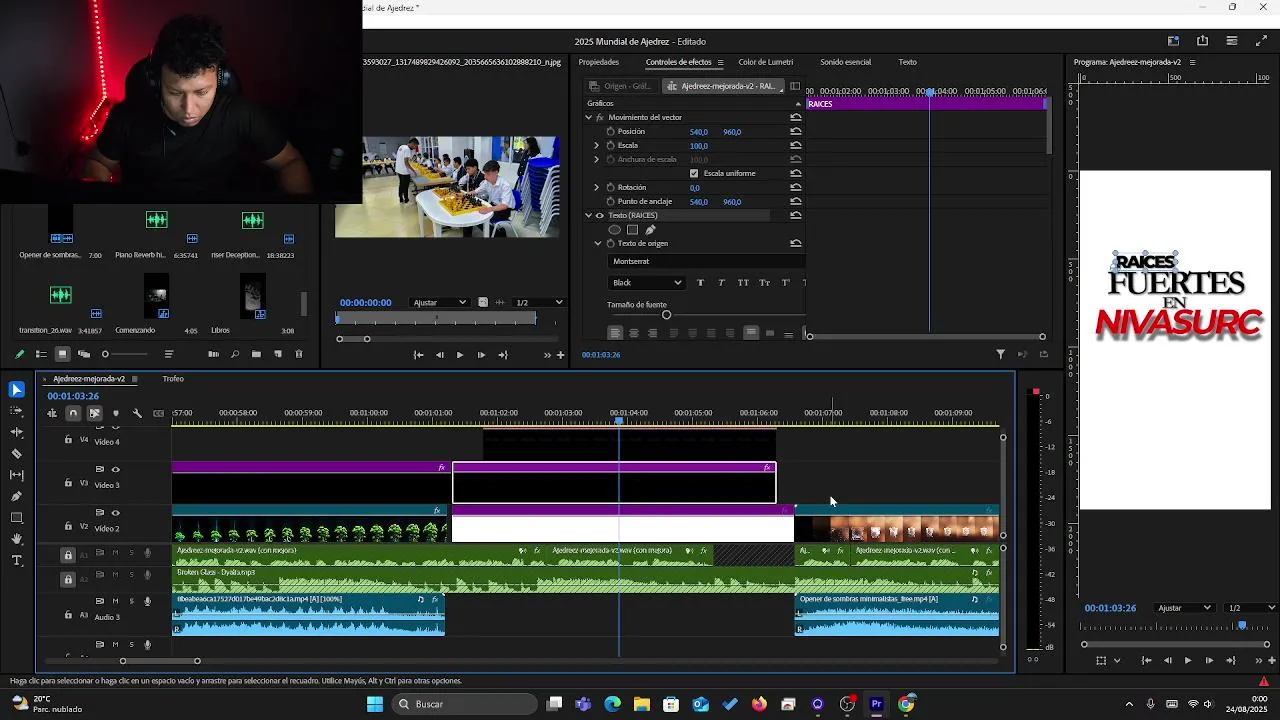Expand the Rotación property
This screenshot has width=1280, height=720.
coord(597,188)
